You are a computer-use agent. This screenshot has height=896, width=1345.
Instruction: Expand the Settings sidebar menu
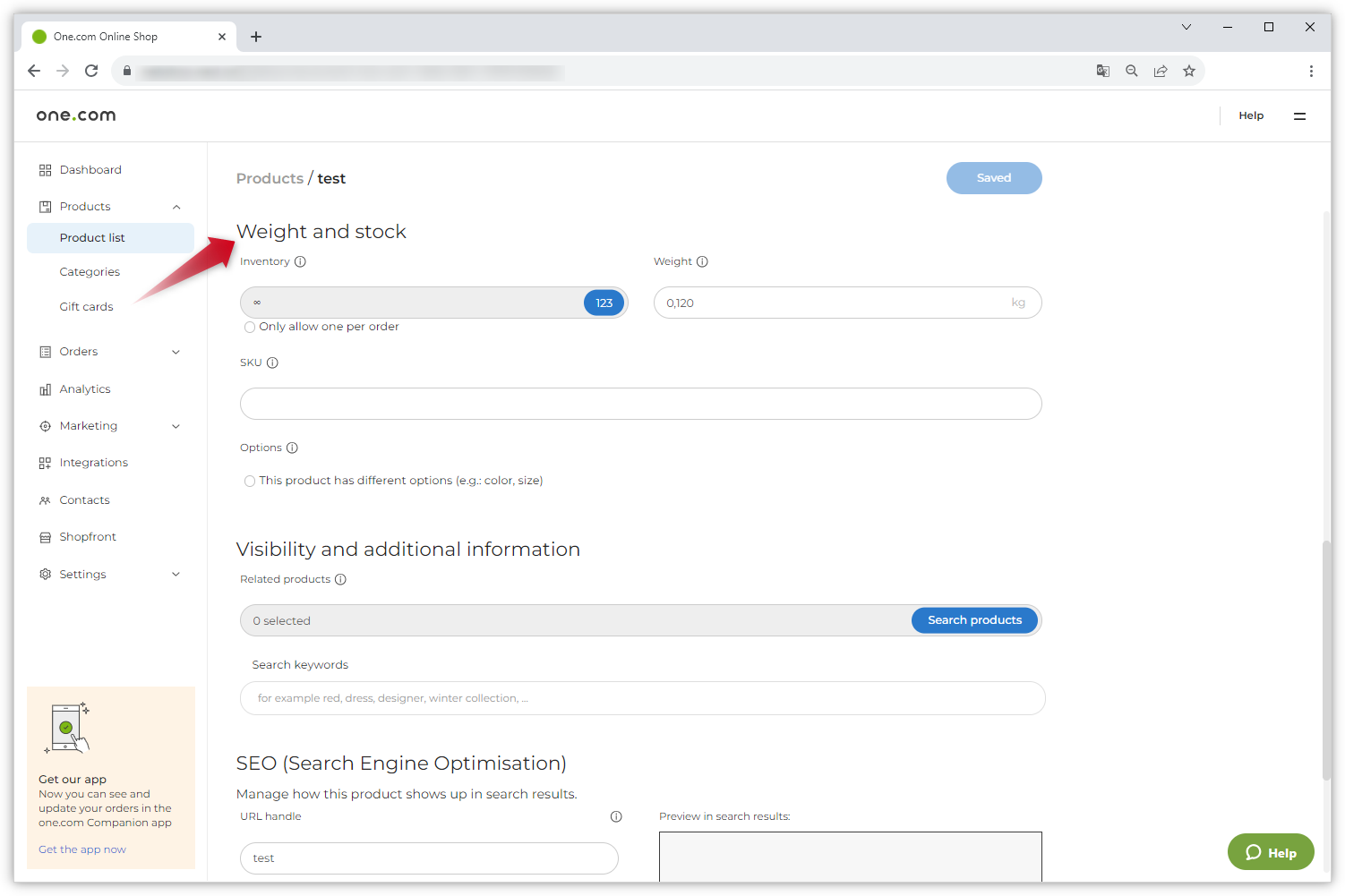pyautogui.click(x=176, y=575)
